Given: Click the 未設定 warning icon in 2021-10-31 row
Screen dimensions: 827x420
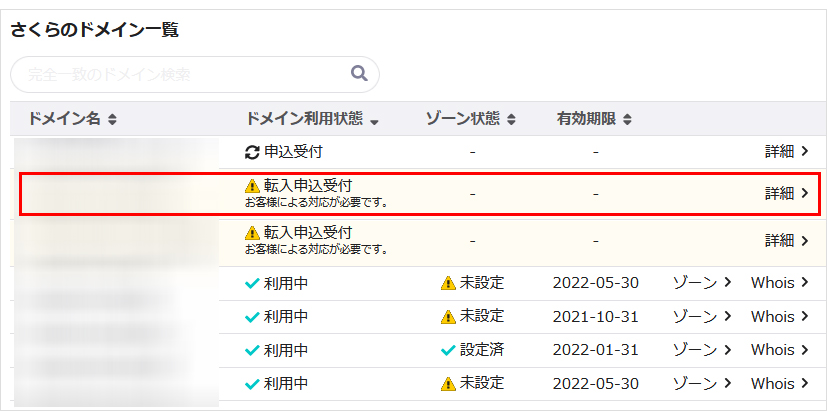Looking at the screenshot, I should click(448, 317).
